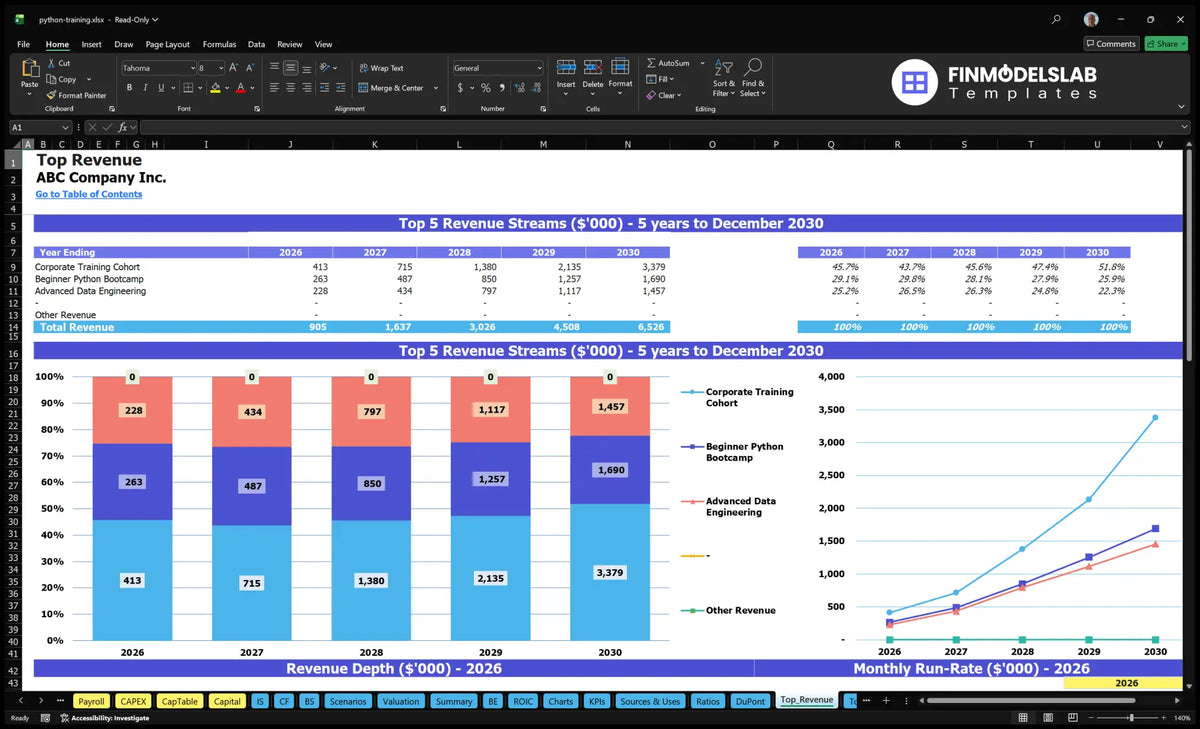Open the File menu
This screenshot has height=729, width=1200.
[x=24, y=44]
